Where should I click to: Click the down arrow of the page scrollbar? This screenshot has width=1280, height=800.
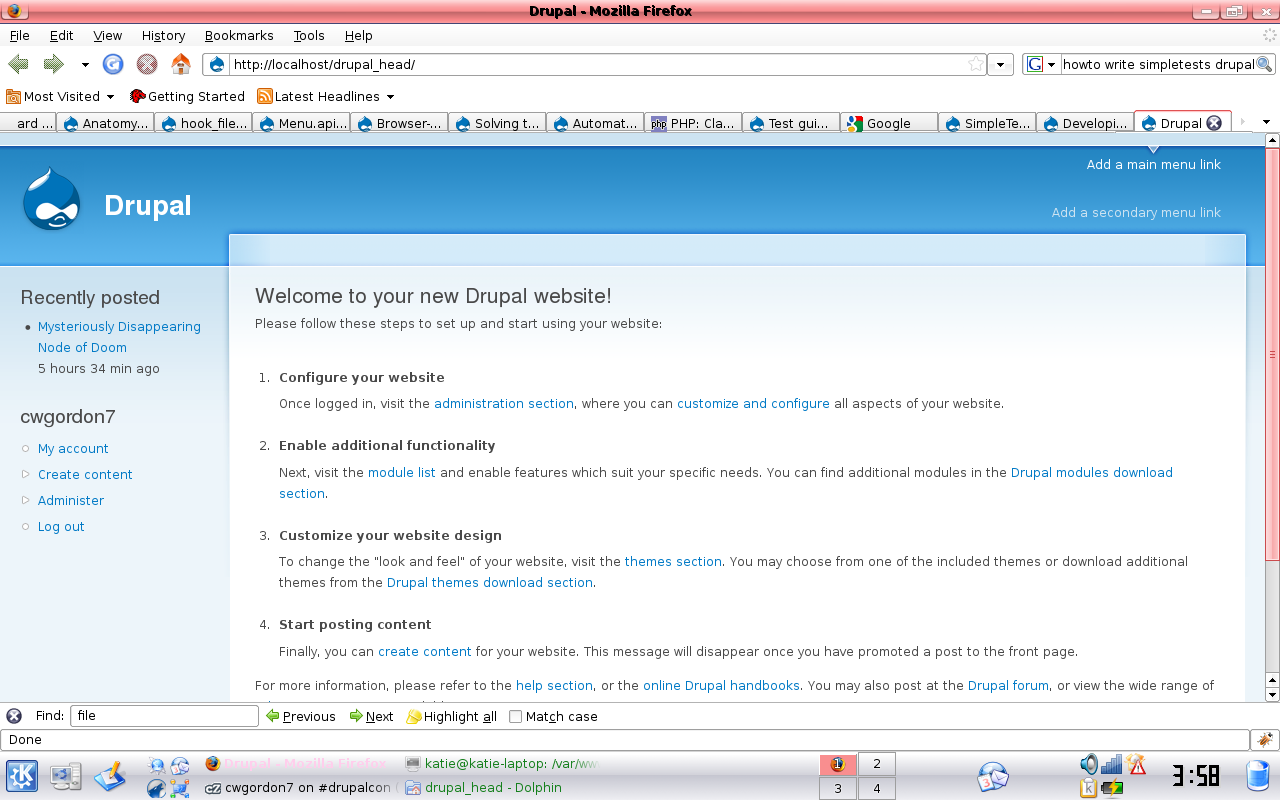(x=1273, y=694)
